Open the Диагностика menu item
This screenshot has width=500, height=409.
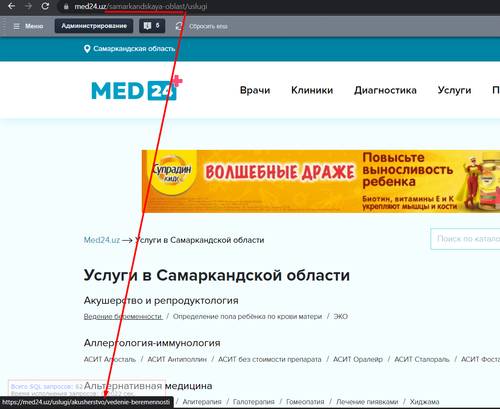point(385,90)
